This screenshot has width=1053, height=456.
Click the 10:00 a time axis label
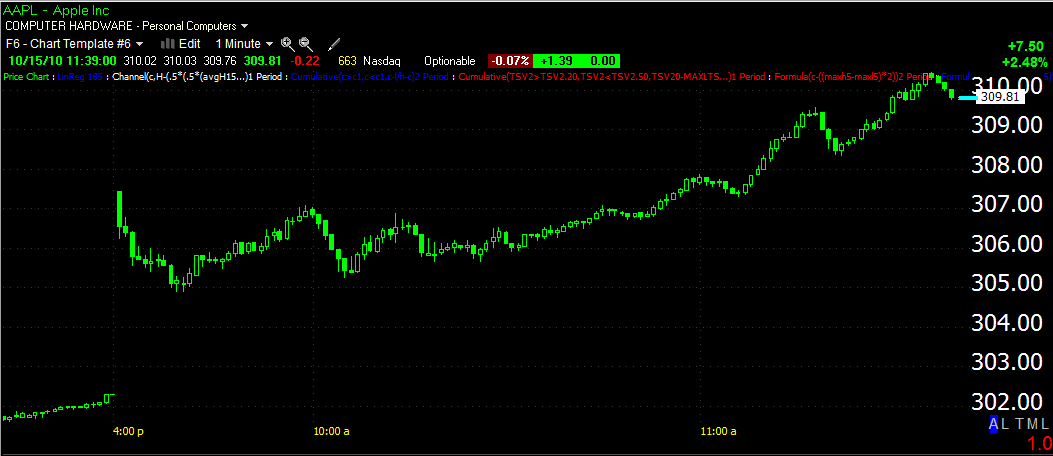pyautogui.click(x=330, y=431)
